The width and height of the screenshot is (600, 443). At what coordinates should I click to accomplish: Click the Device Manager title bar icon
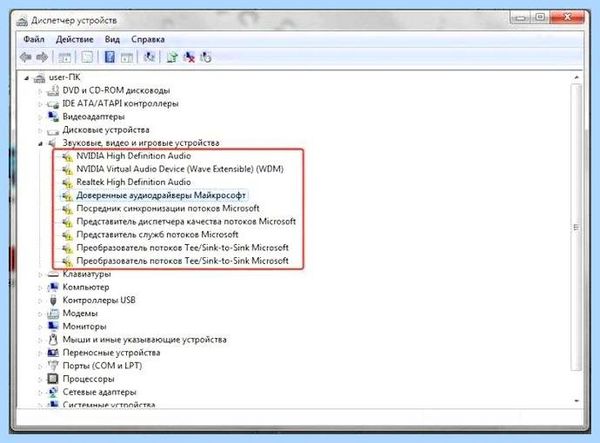coord(22,21)
